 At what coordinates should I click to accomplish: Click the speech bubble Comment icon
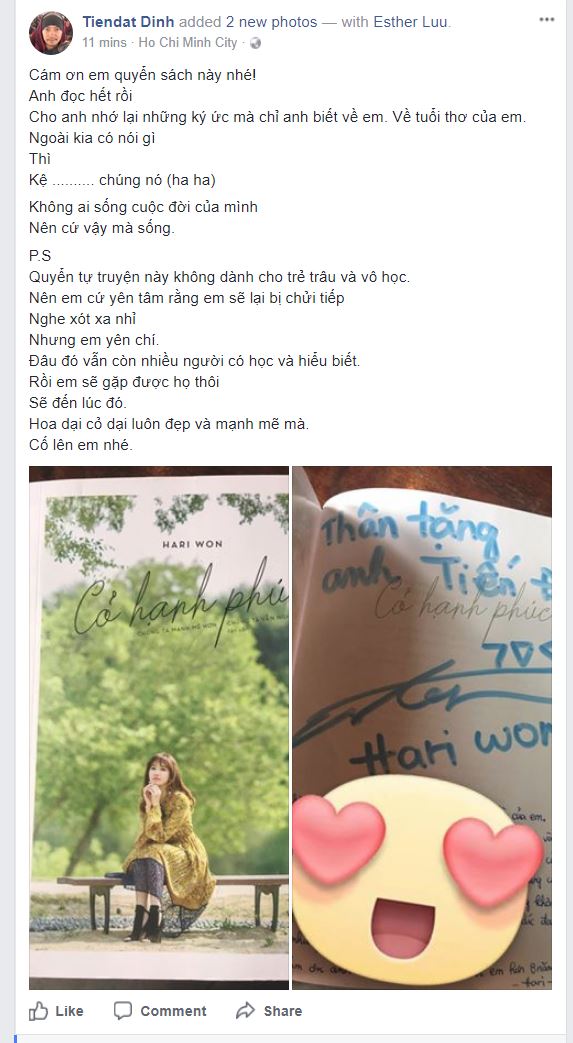(122, 1011)
